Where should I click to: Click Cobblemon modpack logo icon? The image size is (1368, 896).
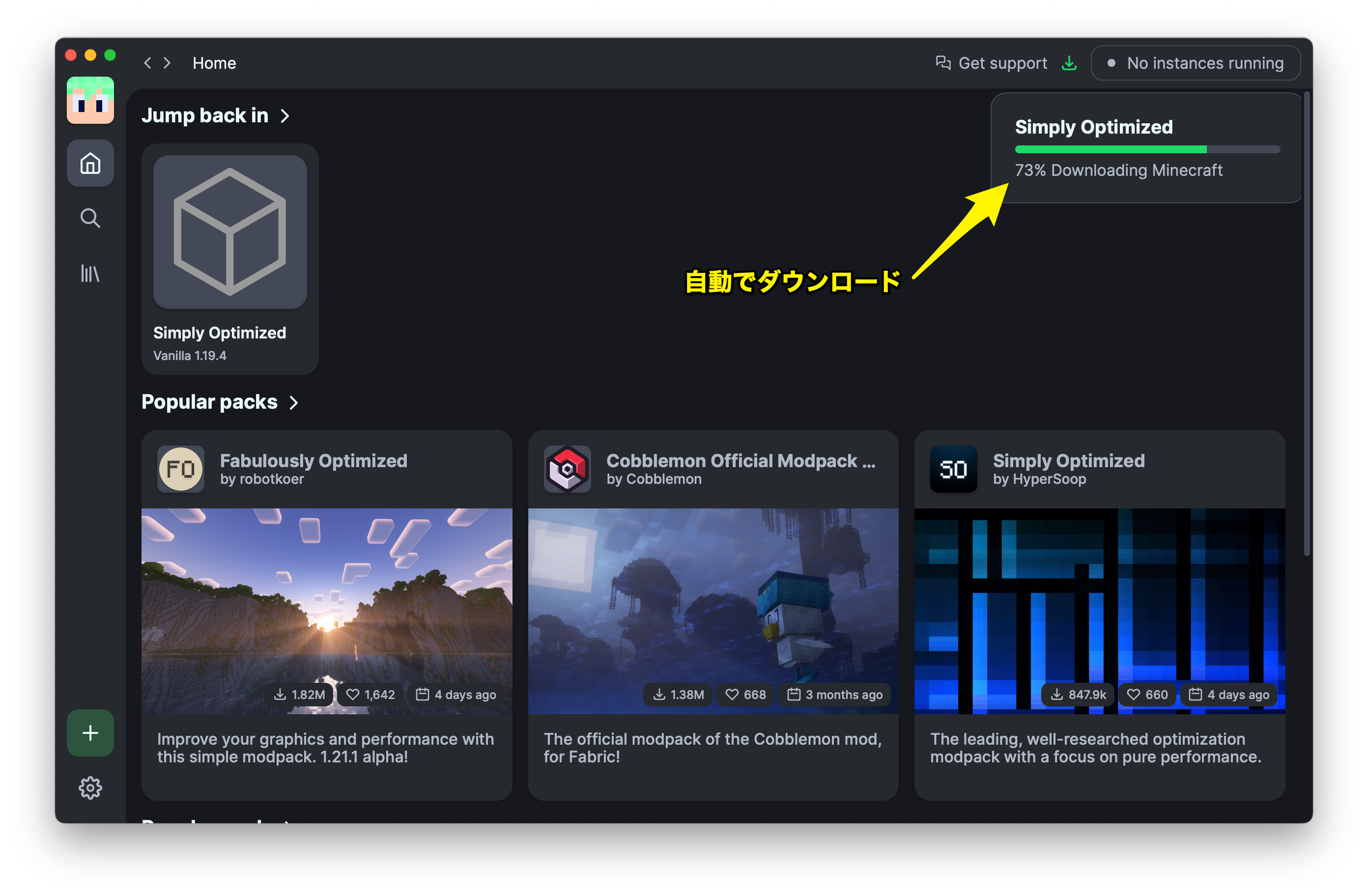pyautogui.click(x=568, y=469)
